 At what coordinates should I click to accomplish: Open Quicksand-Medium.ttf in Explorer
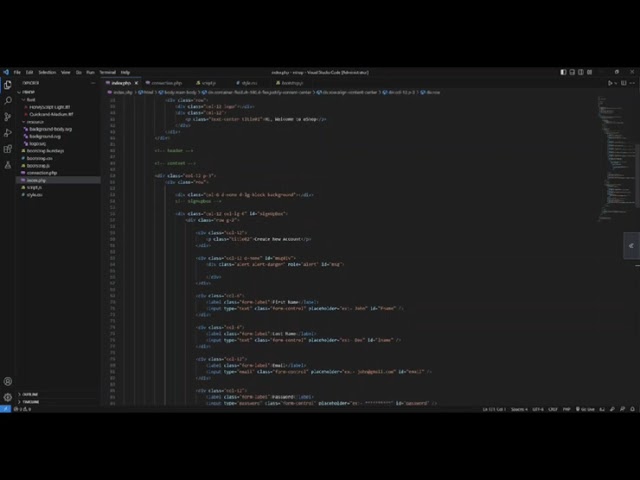pyautogui.click(x=51, y=114)
